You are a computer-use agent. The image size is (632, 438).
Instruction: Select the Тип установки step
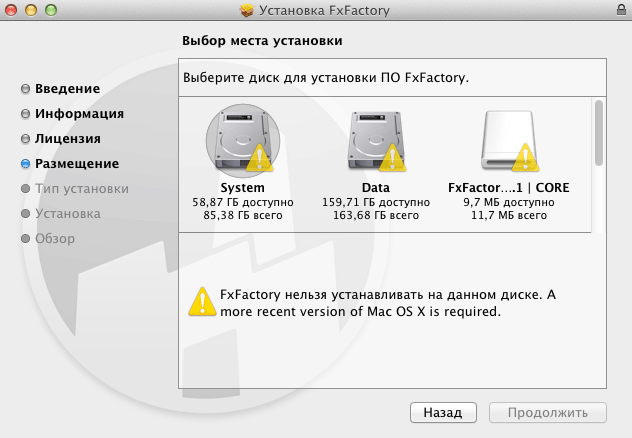(x=82, y=189)
